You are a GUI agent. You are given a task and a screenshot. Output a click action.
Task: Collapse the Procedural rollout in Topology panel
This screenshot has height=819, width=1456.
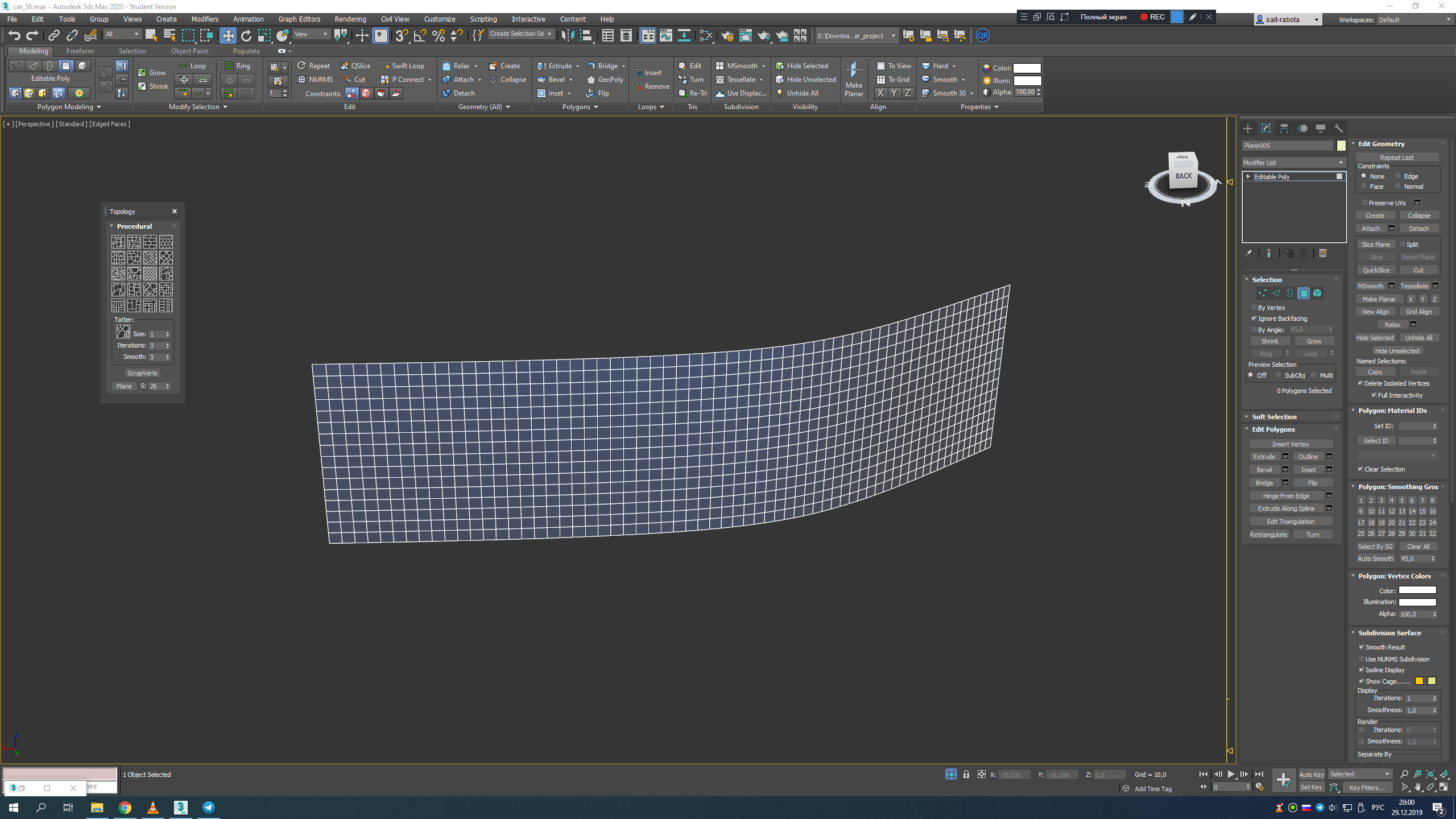coord(111,226)
